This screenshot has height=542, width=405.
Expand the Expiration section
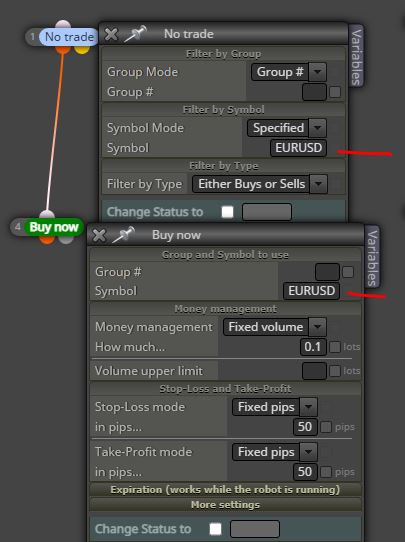coord(225,490)
